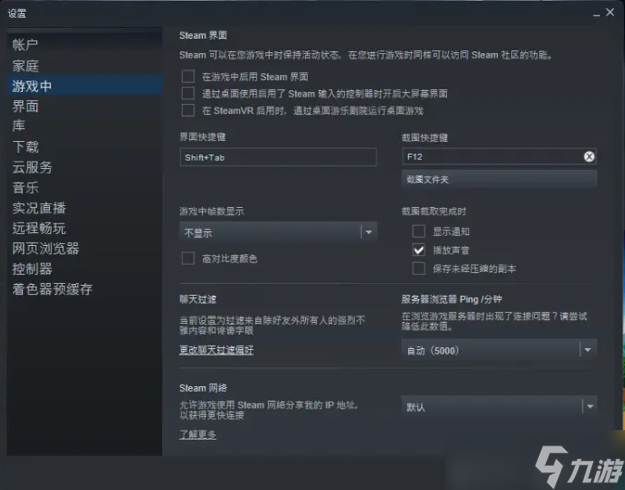Enable 在游戏中启用 Steam 界面 checkbox
This screenshot has height=490, width=625.
click(188, 76)
